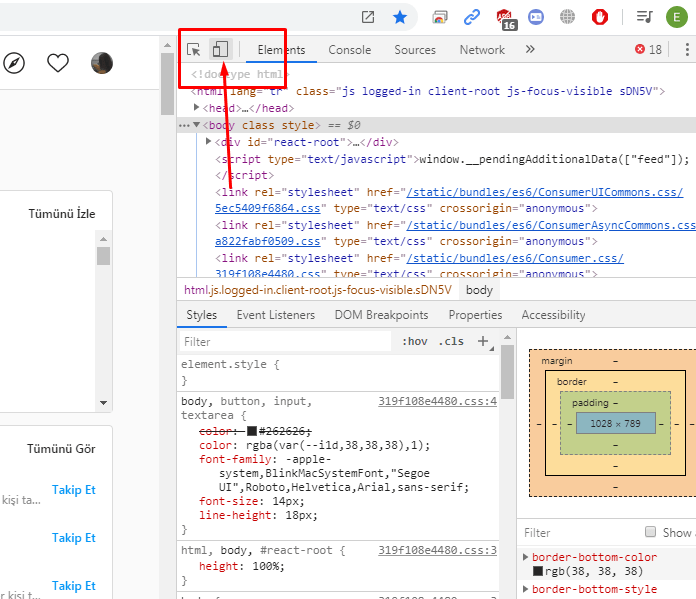Screen dimensions: 696x599
Task: Open the #262626 color swatch
Action: [x=252, y=431]
